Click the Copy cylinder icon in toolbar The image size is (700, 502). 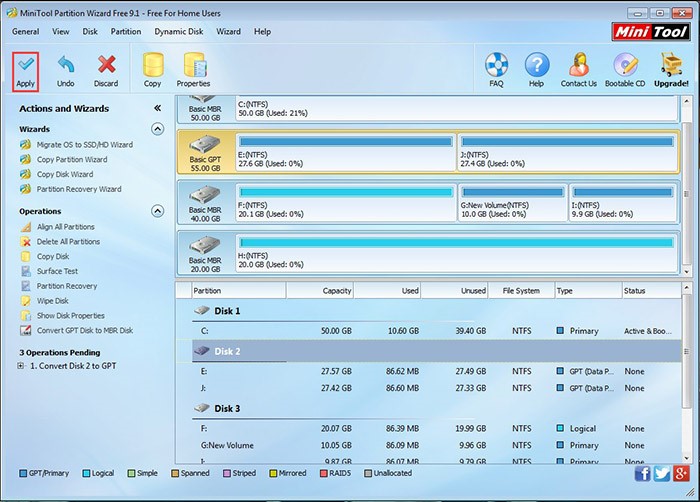(x=153, y=65)
